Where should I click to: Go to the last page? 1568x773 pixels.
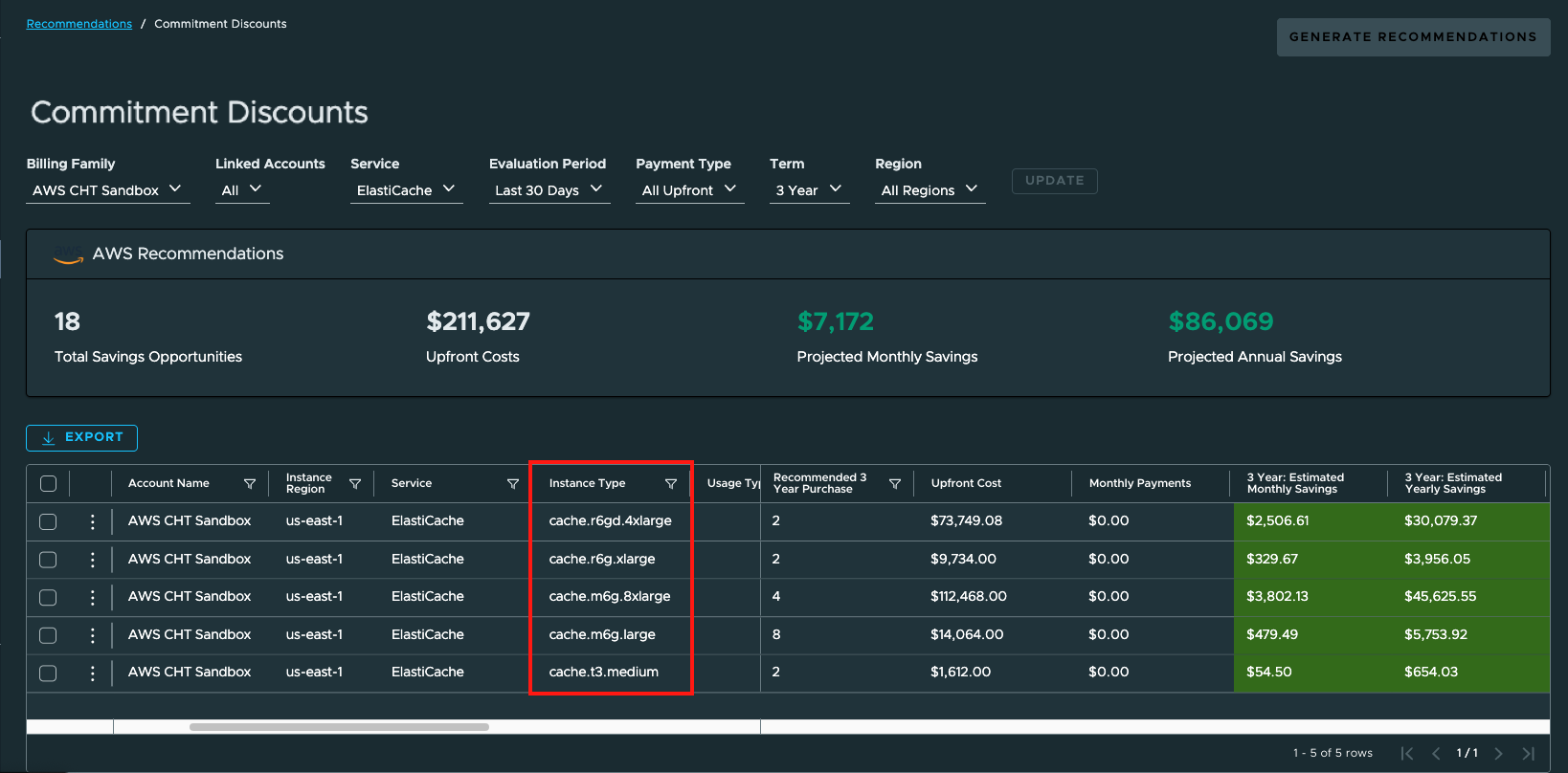coord(1528,754)
